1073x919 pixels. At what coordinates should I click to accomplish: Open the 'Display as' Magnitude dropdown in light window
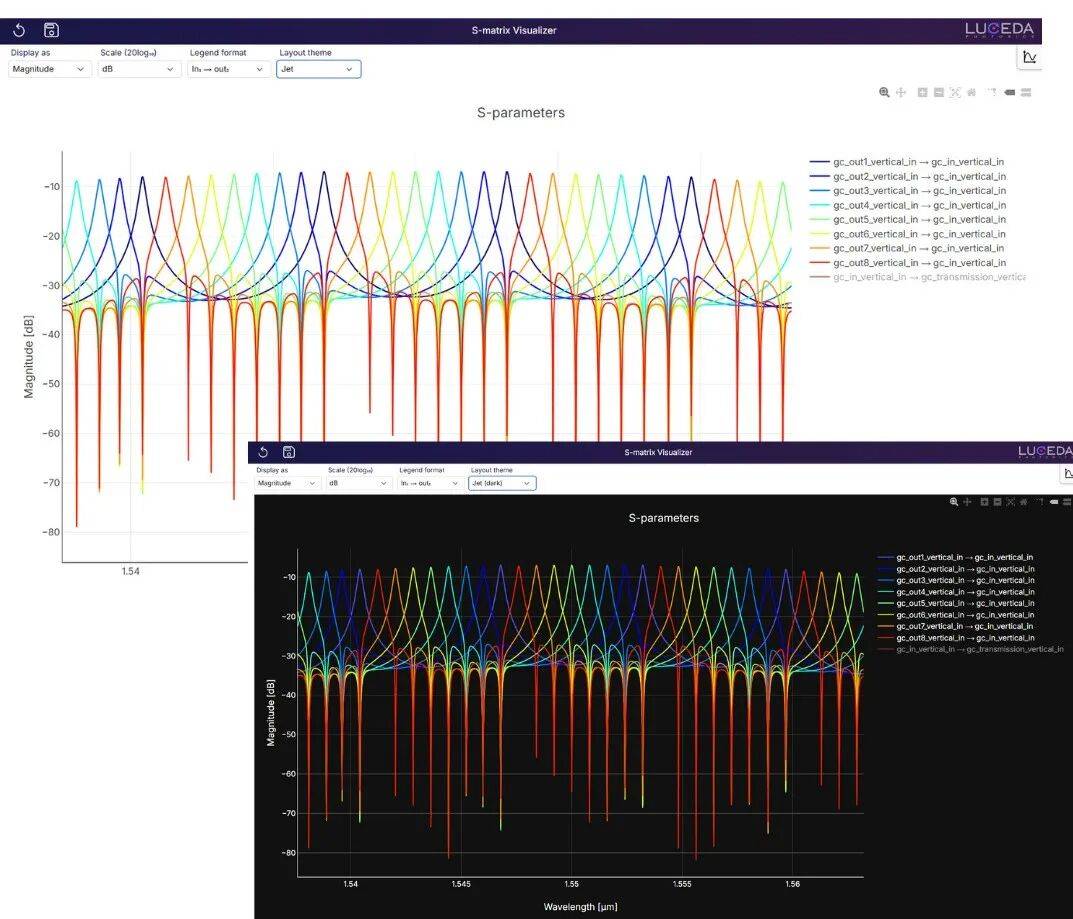(49, 69)
